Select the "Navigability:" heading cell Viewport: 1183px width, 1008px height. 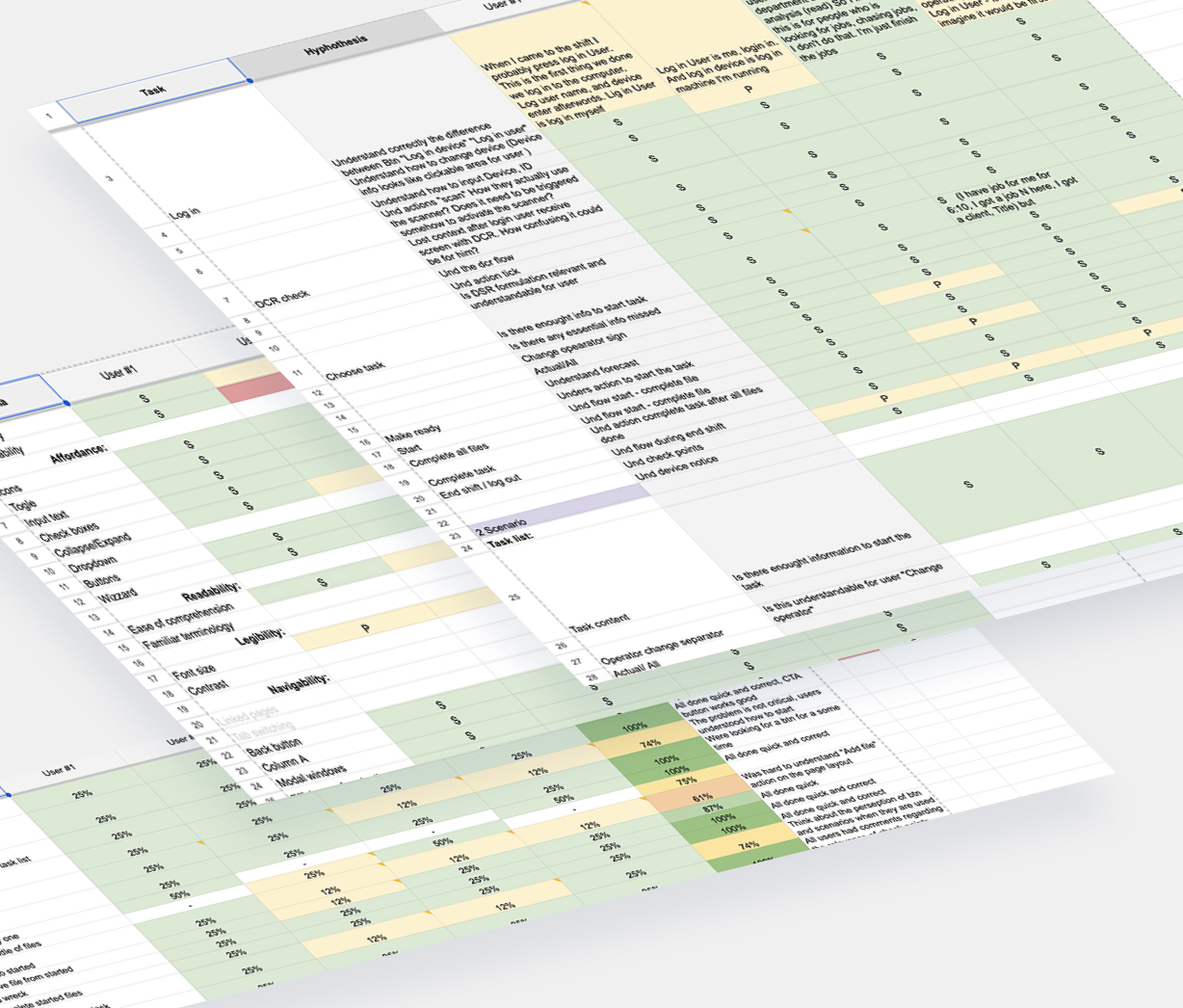[299, 684]
